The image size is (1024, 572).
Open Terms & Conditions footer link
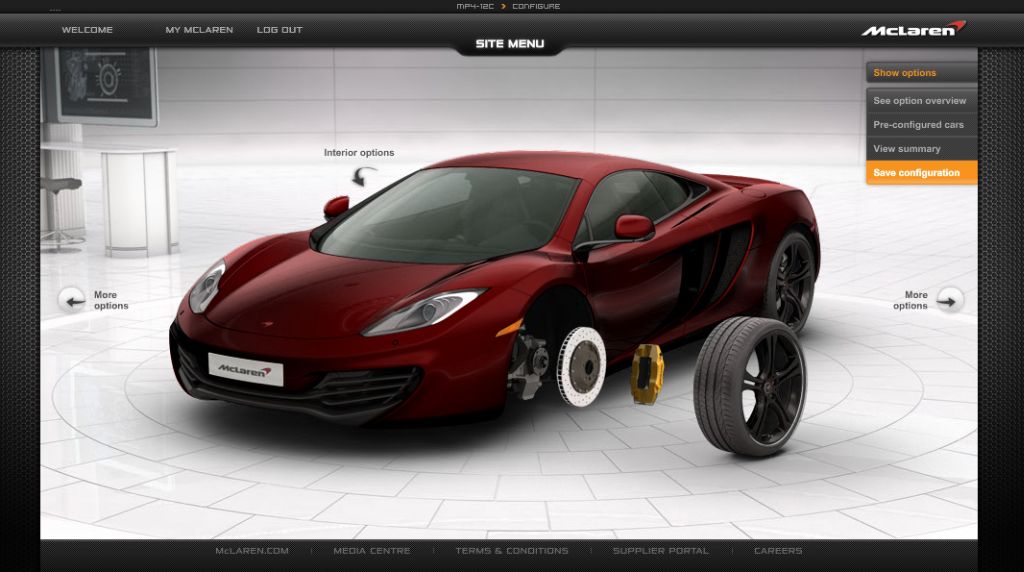tap(511, 551)
